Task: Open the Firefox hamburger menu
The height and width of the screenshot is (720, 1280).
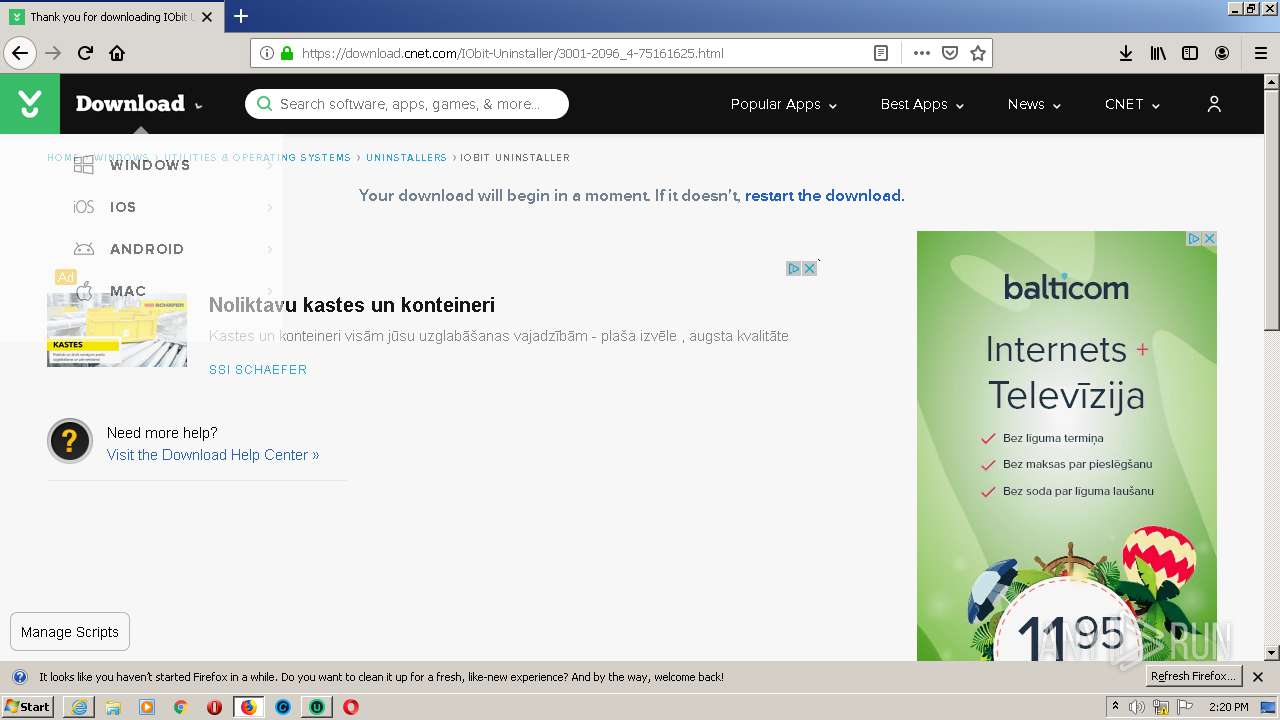Action: click(1260, 53)
